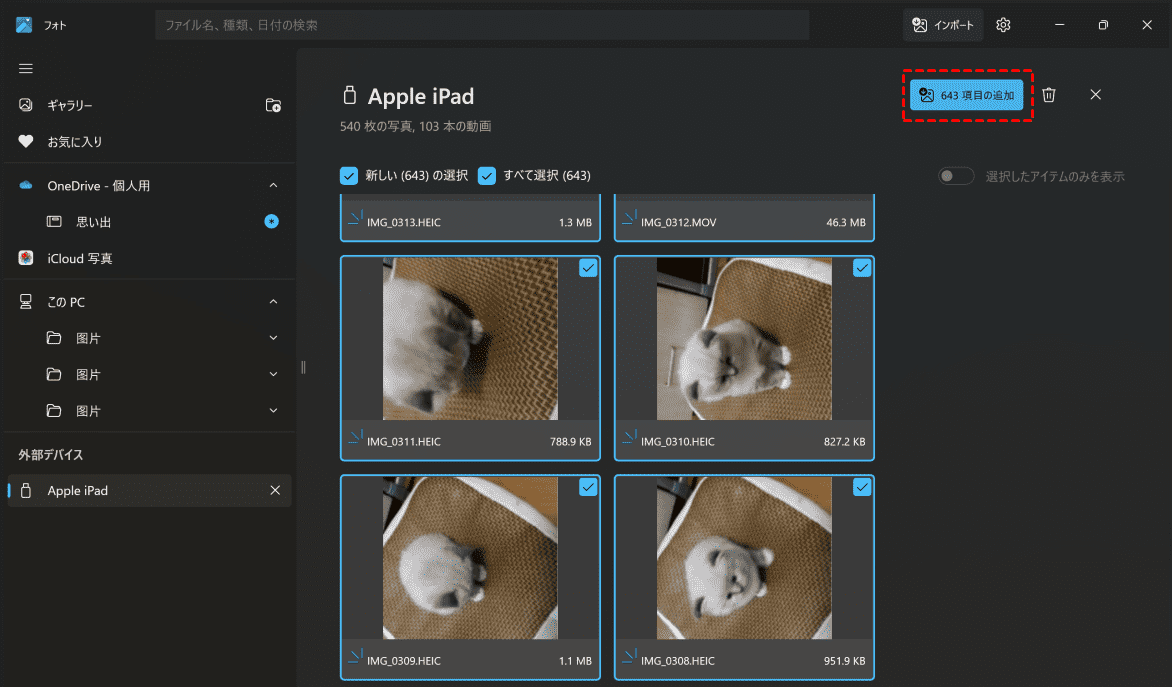Collapse the OneDrive - 個人用 section
Viewport: 1172px width, 687px height.
[273, 185]
